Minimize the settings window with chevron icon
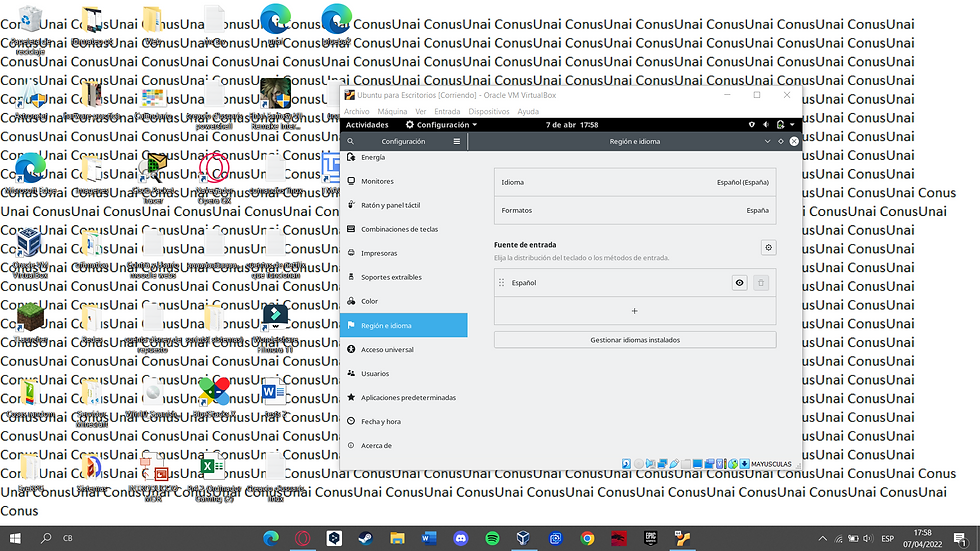980x551 pixels. pyautogui.click(x=768, y=142)
